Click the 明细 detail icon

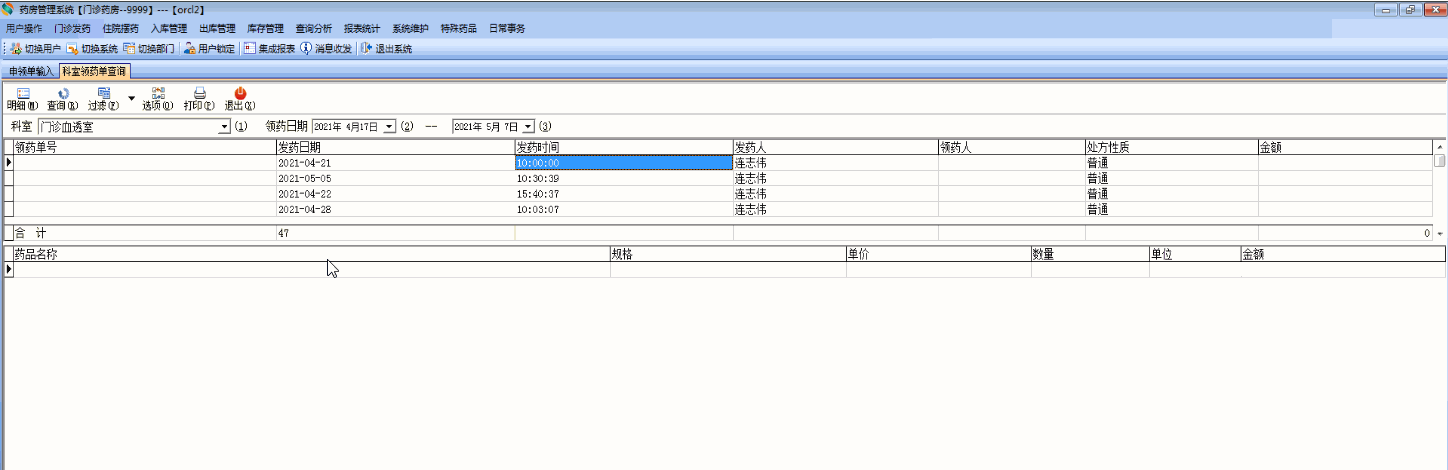click(23, 98)
